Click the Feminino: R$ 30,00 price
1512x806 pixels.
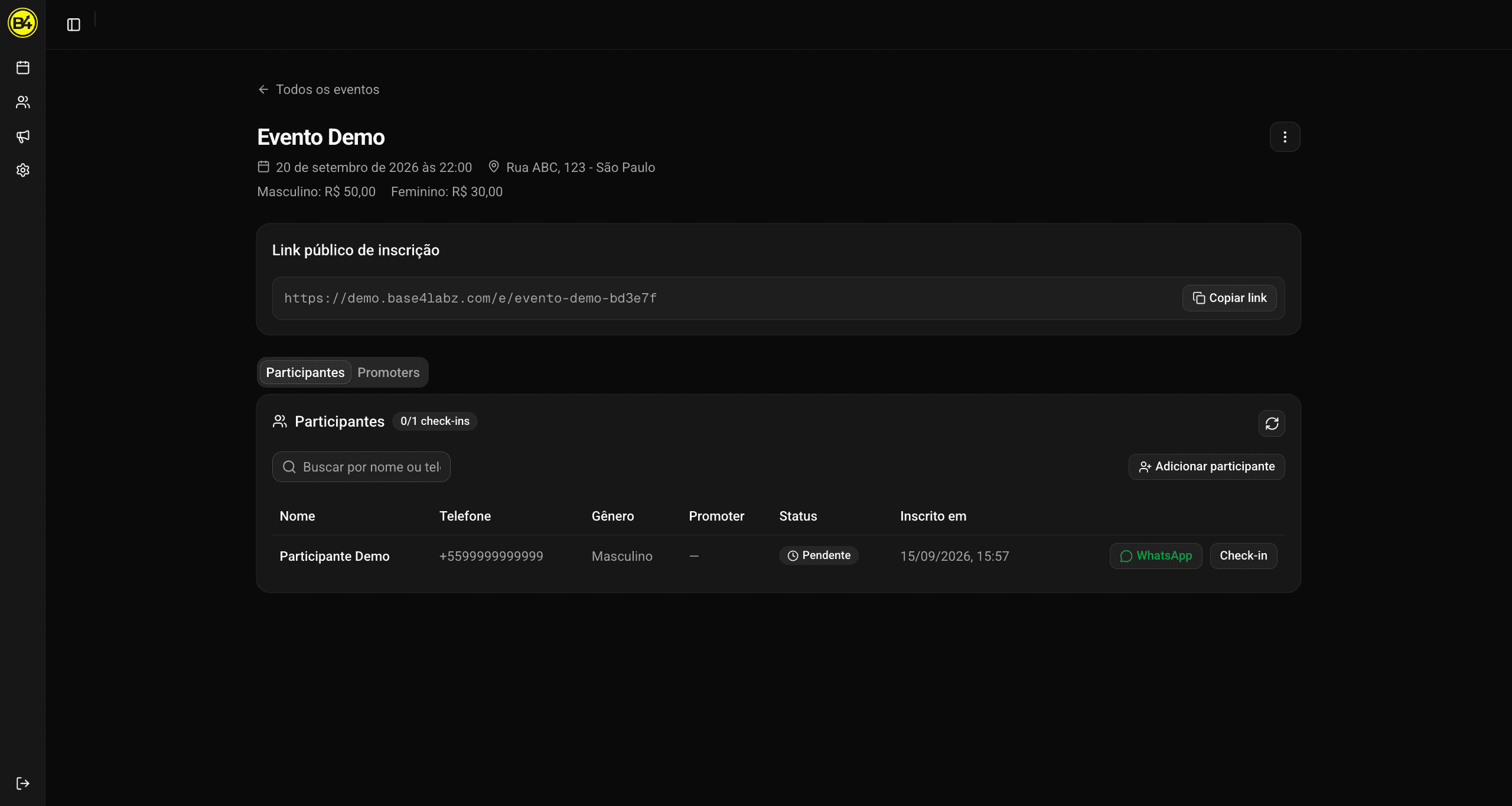[447, 191]
